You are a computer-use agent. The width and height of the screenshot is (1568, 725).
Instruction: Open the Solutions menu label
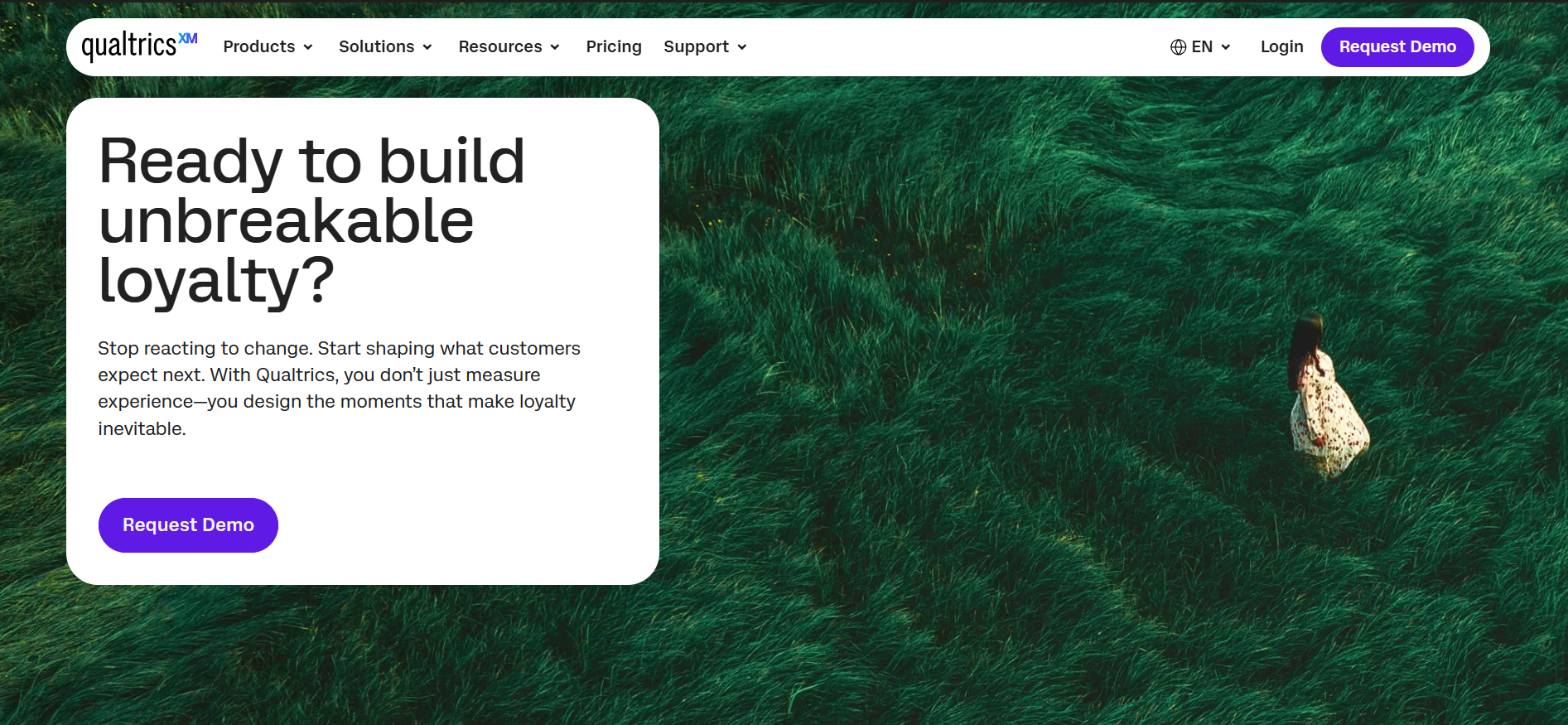coord(377,46)
